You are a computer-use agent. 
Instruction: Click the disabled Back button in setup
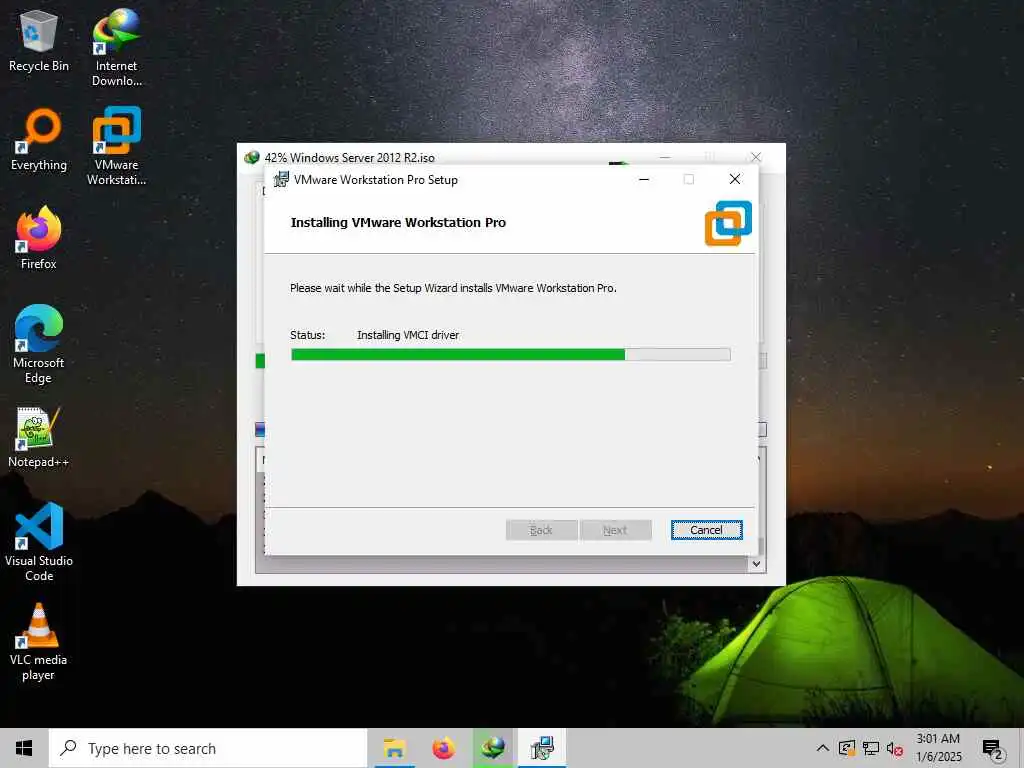click(x=541, y=530)
